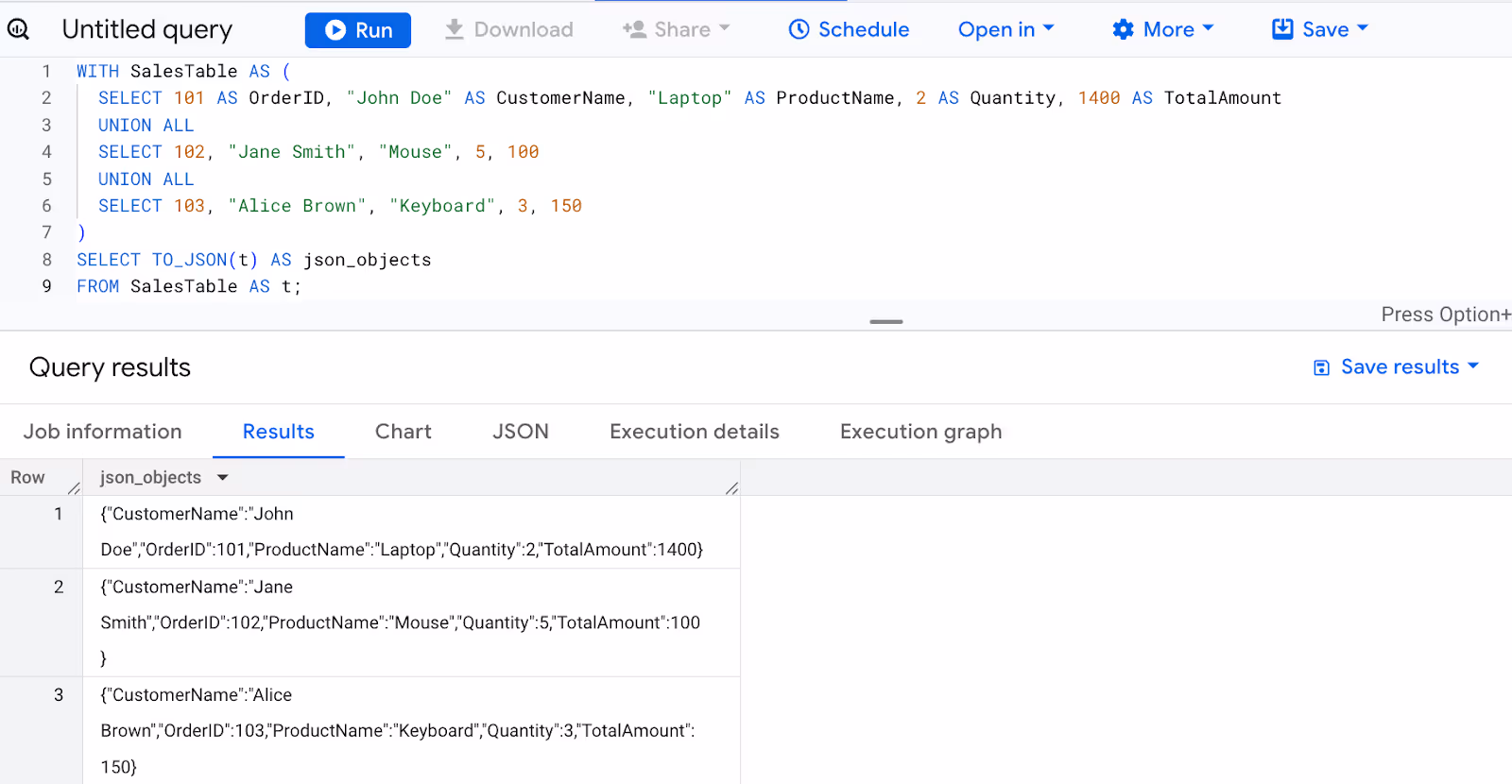Click row number 2 in results

59,587
